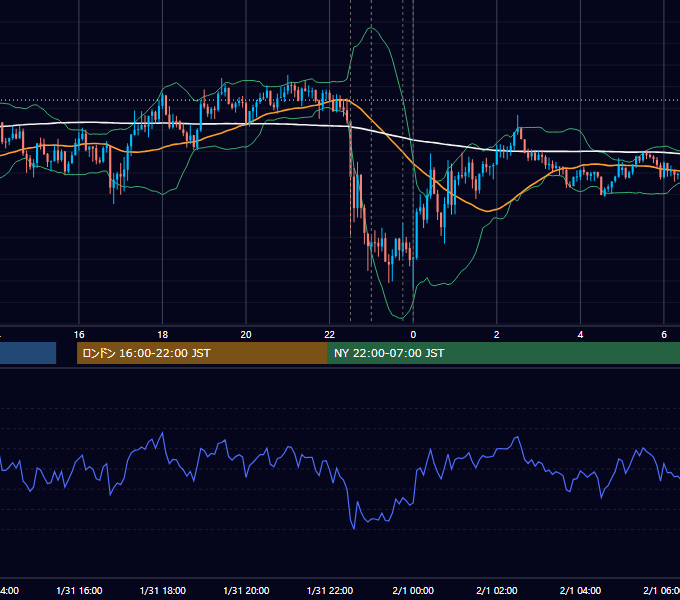The height and width of the screenshot is (600, 680).
Task: Click the 18 hour label on the price chart axis
Action: [163, 335]
